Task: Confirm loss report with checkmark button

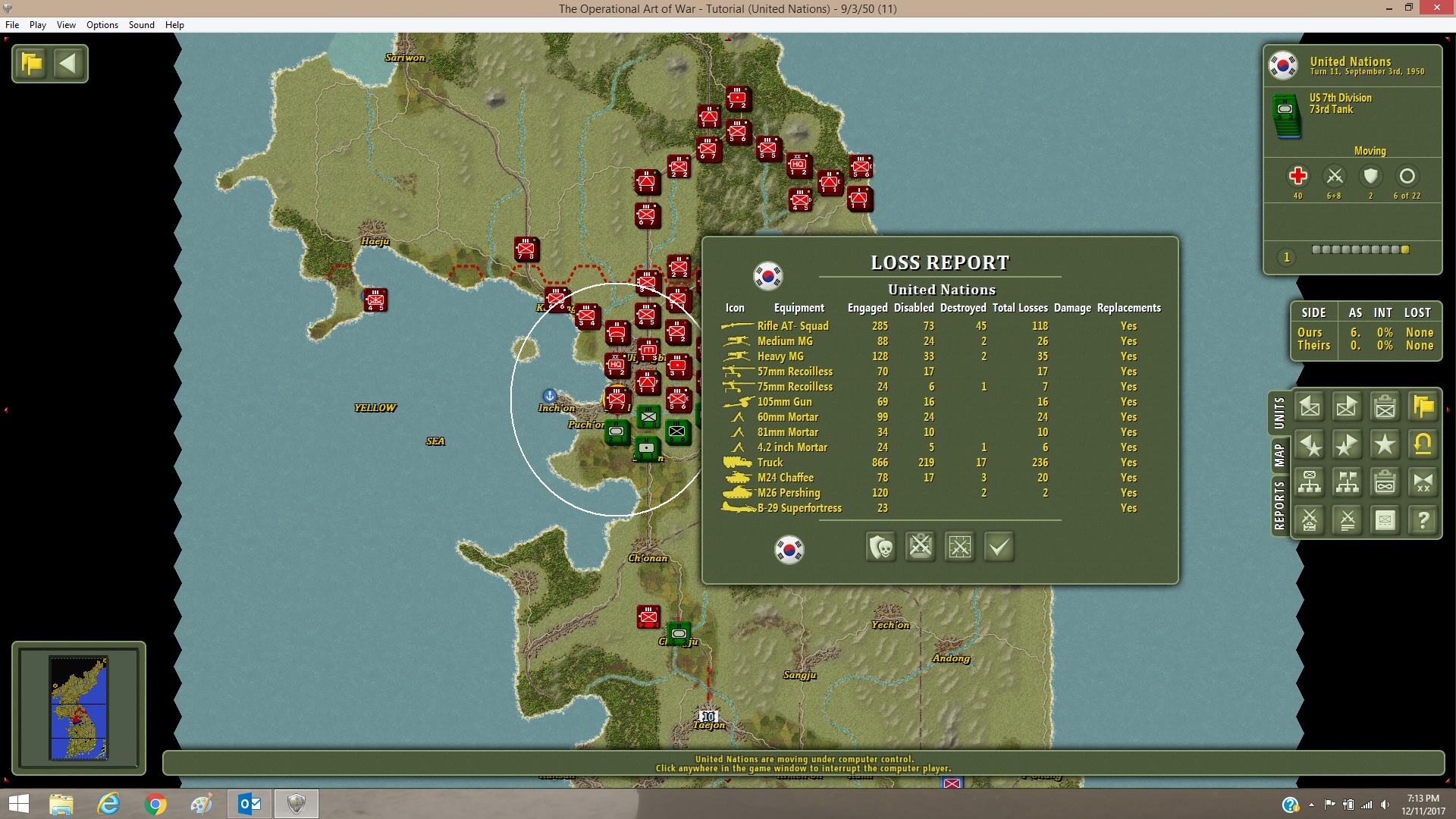Action: click(999, 547)
